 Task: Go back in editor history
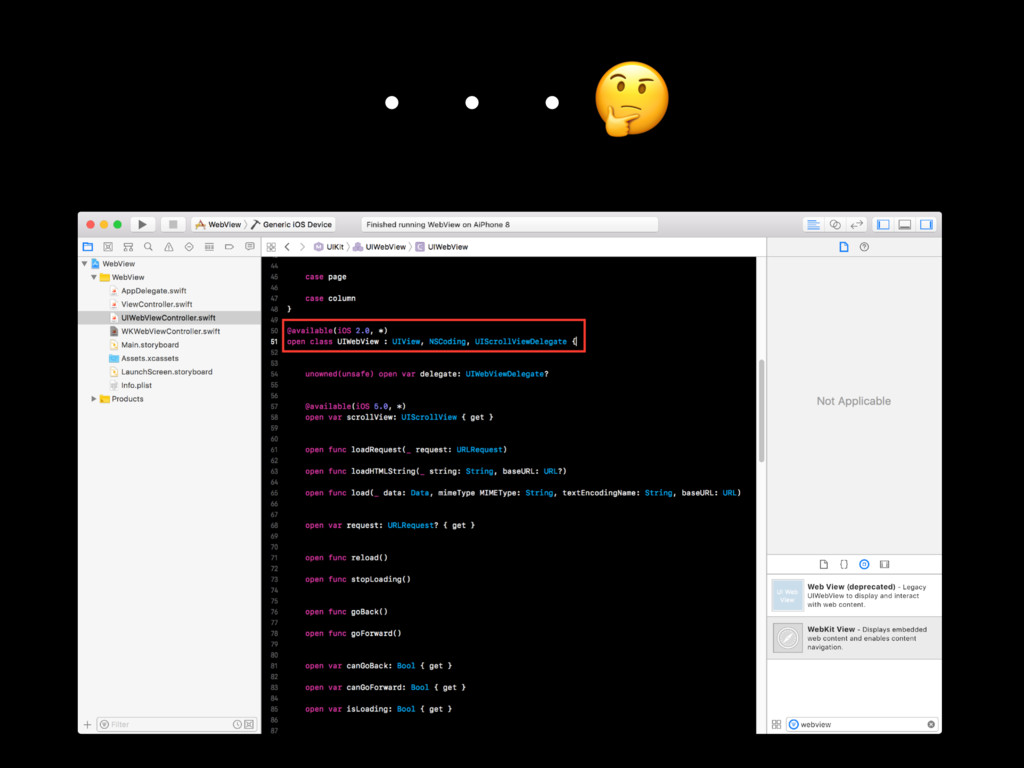tap(287, 247)
